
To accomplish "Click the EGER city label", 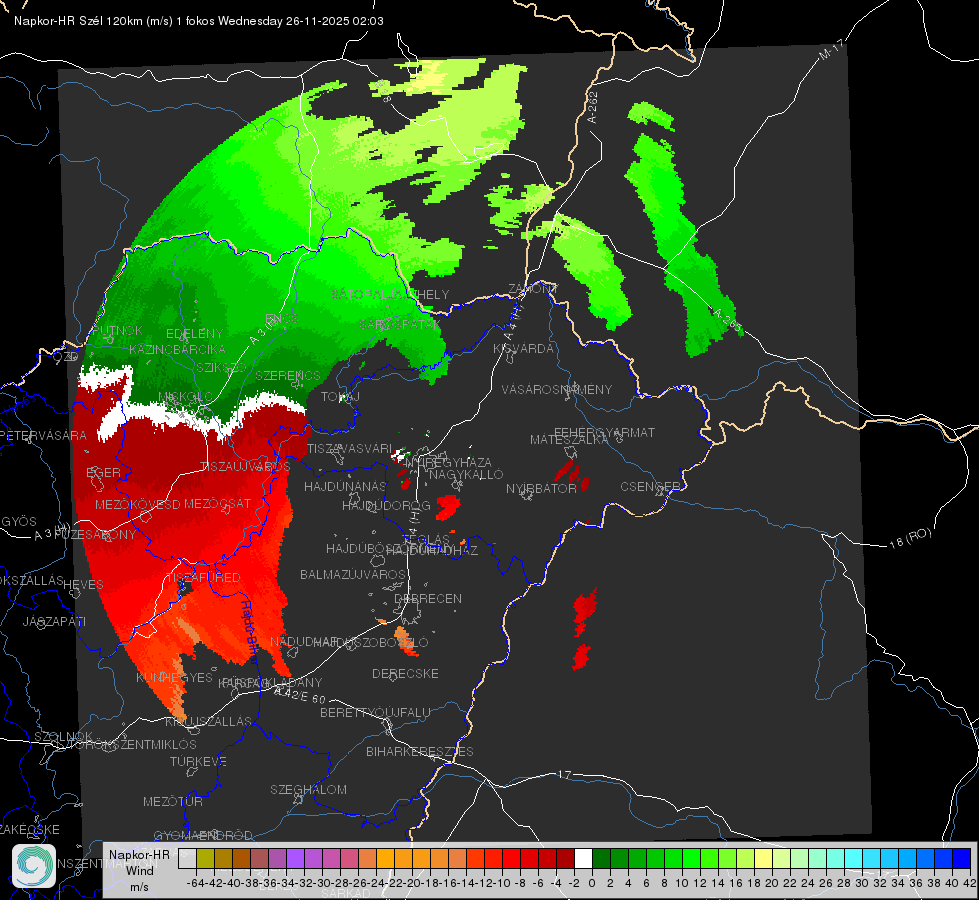I will [x=103, y=473].
